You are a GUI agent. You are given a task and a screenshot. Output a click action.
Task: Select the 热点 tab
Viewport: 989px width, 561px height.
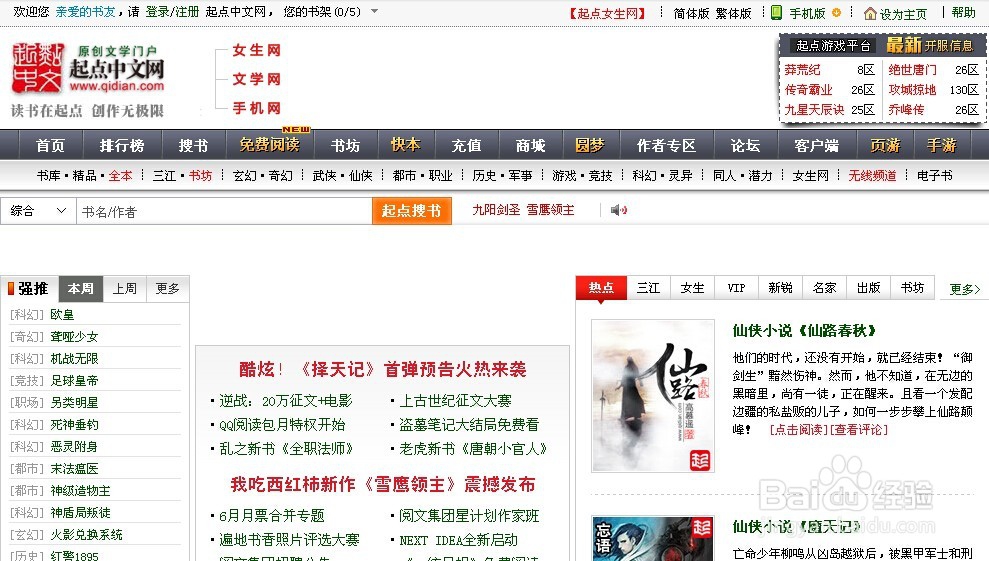[x=601, y=288]
